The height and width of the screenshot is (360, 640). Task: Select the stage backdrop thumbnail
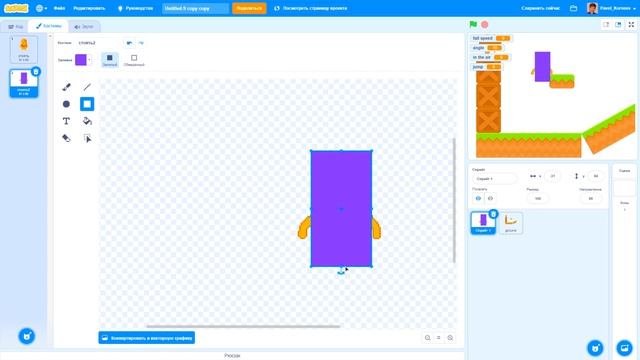coord(624,188)
